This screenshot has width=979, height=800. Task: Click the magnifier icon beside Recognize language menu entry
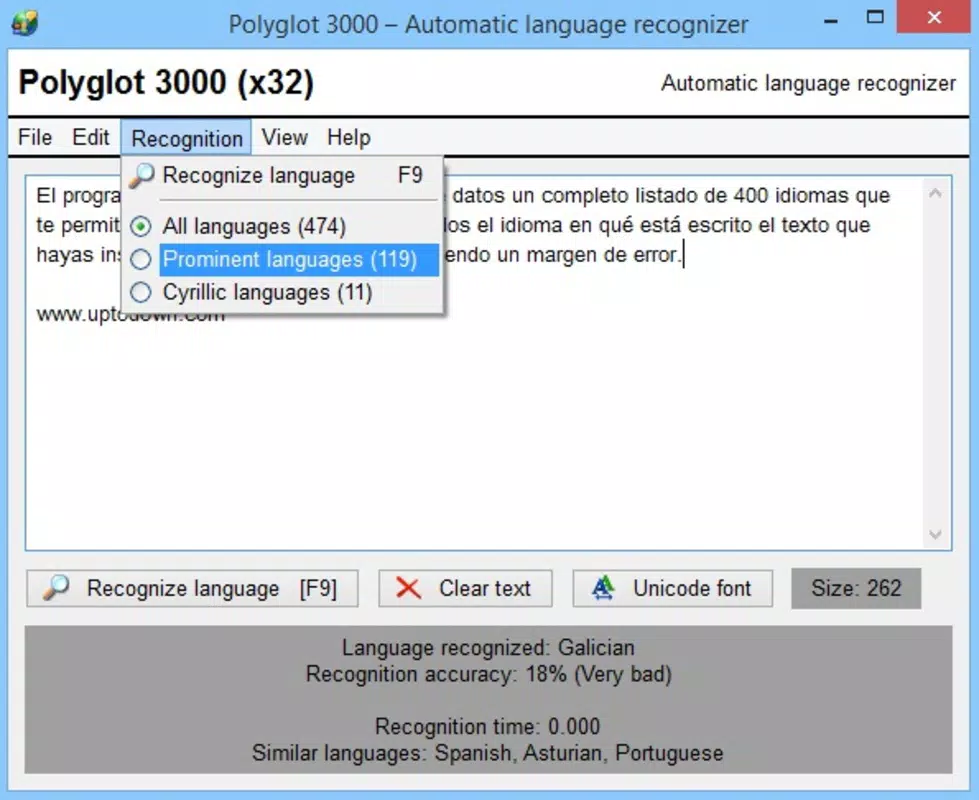pyautogui.click(x=142, y=175)
